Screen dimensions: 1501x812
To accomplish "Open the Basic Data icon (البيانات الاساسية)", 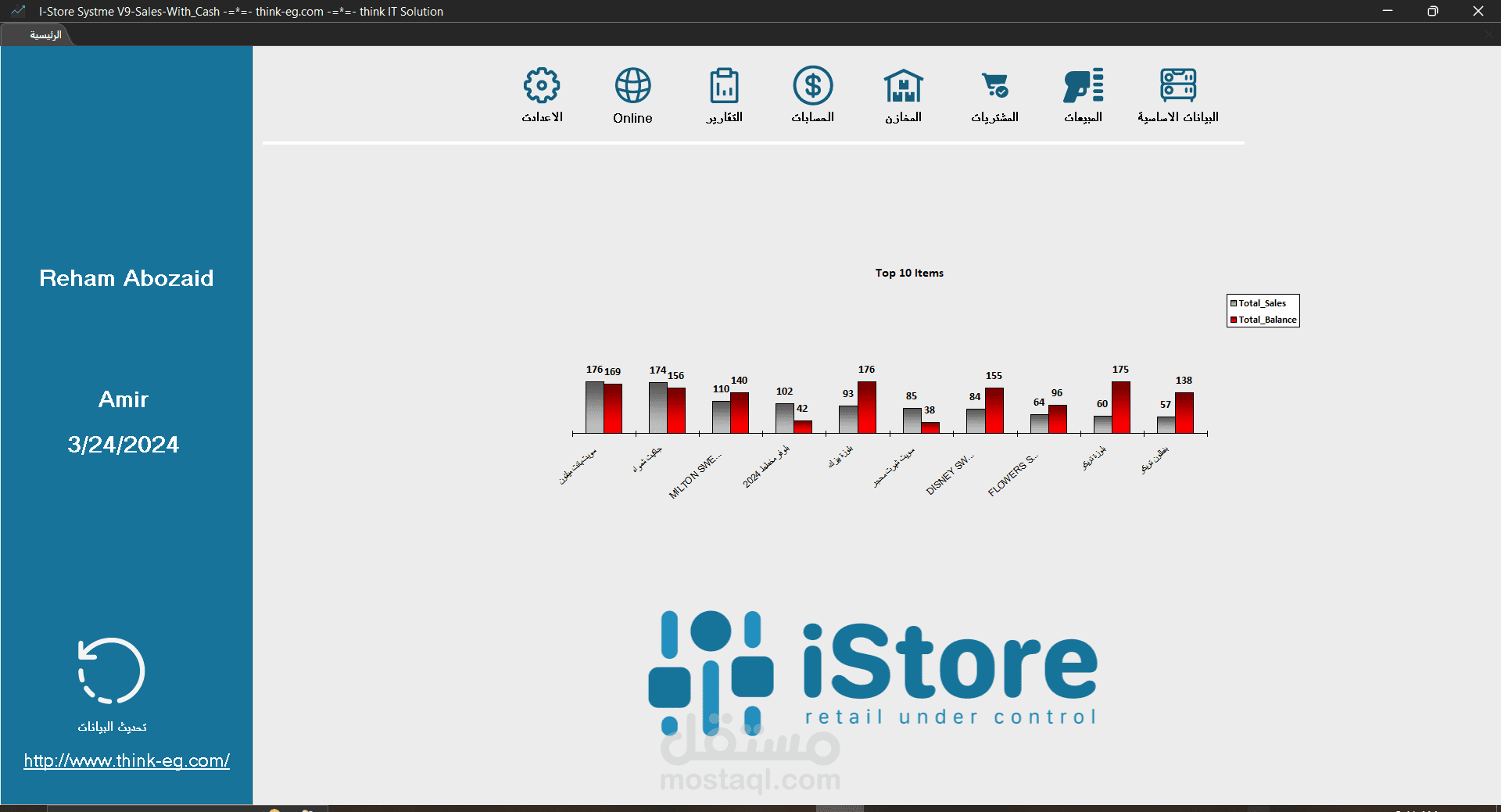I will click(1178, 85).
